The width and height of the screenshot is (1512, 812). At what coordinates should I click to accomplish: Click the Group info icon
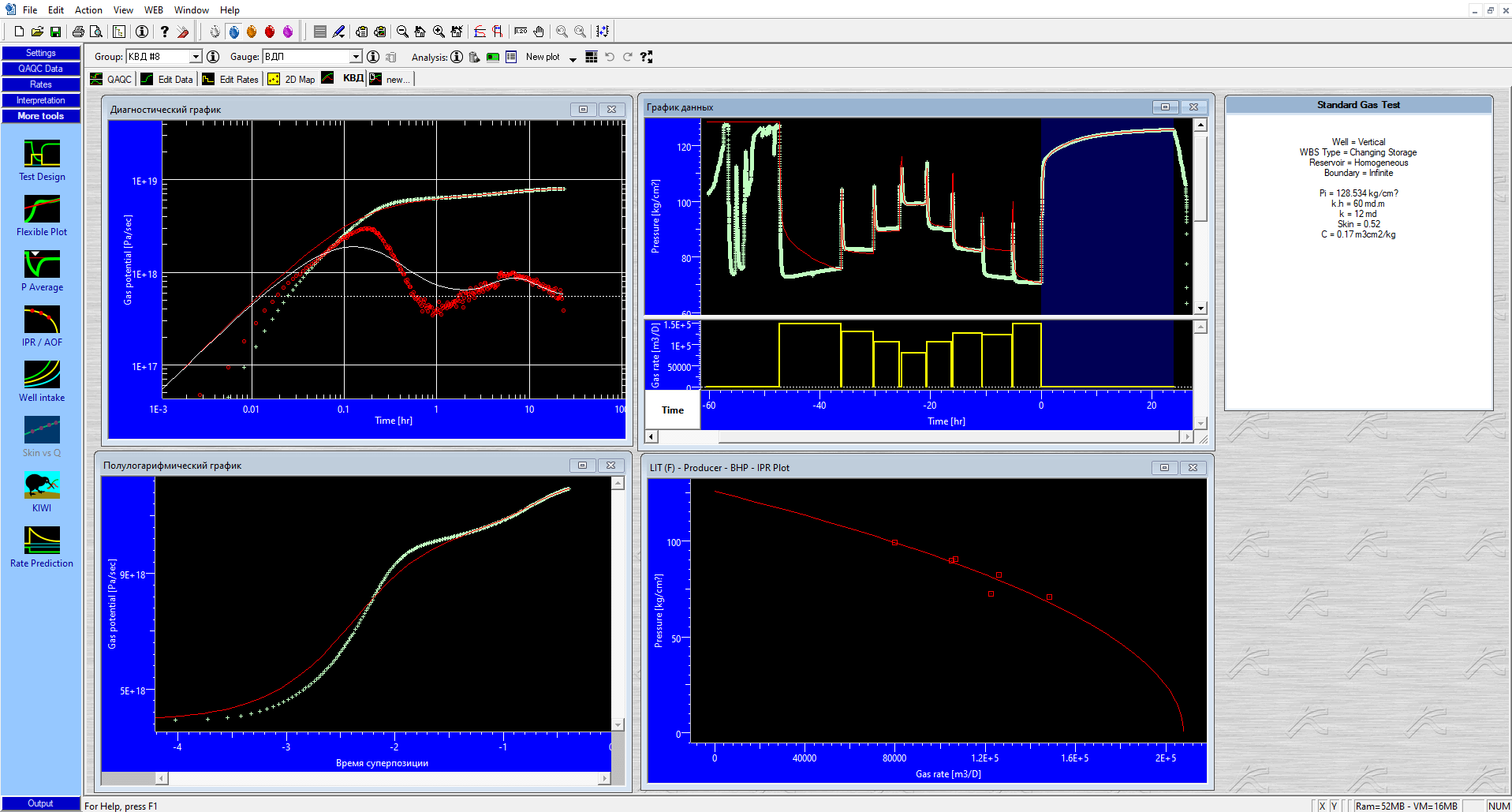[213, 57]
